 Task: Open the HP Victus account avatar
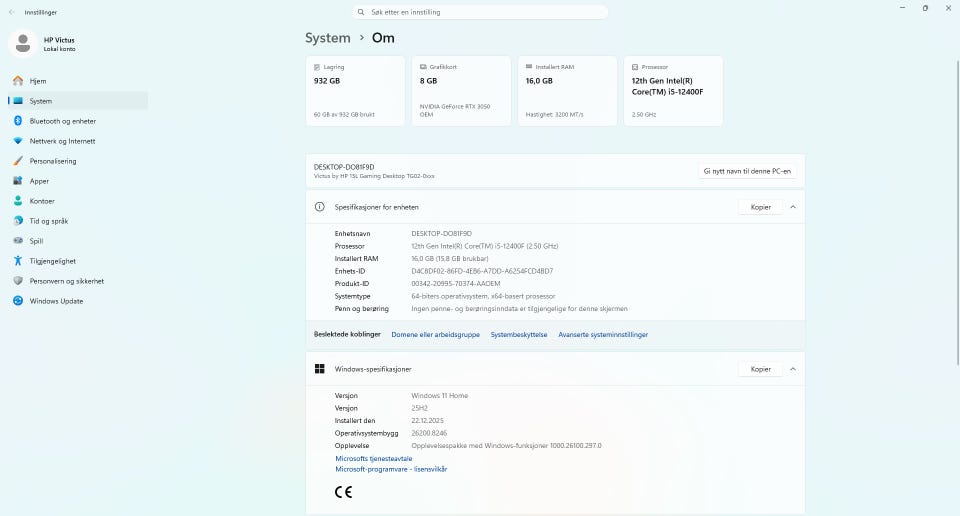pyautogui.click(x=23, y=43)
